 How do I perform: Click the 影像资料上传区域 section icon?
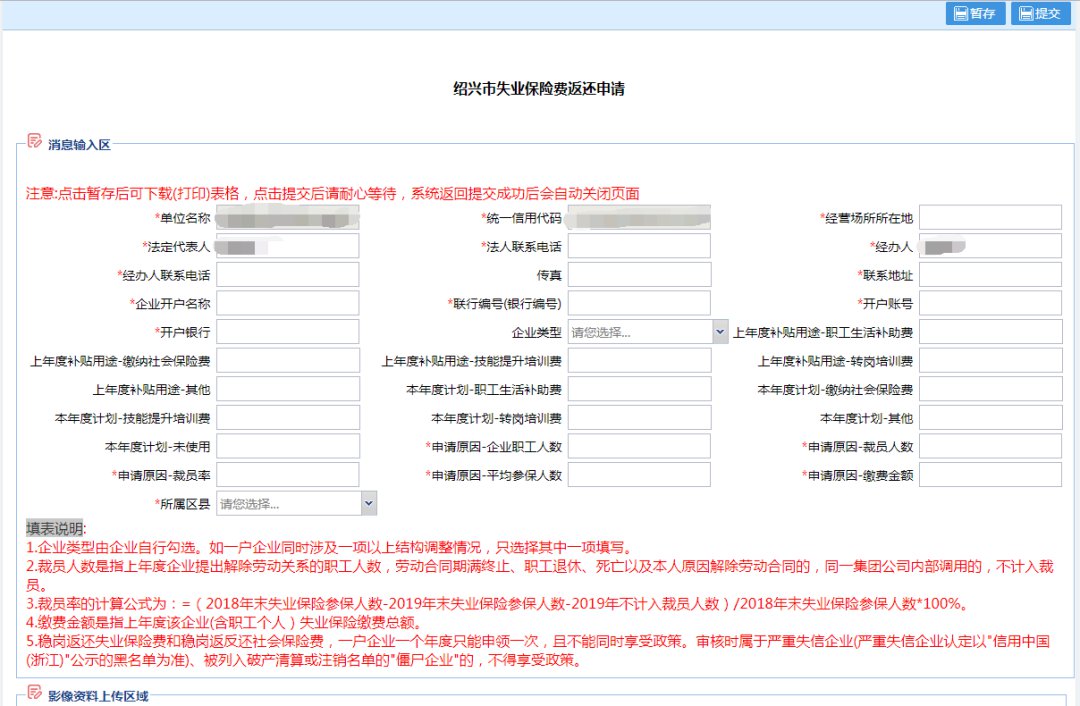pyautogui.click(x=35, y=693)
